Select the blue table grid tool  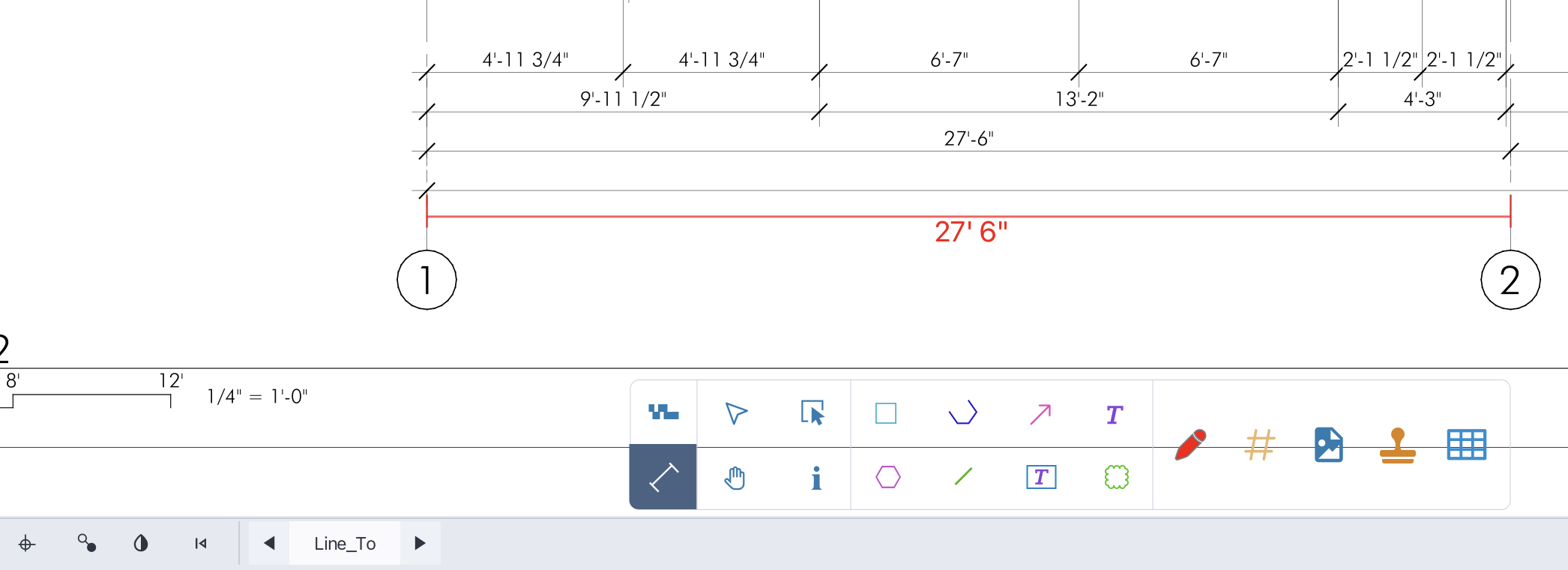point(1467,445)
